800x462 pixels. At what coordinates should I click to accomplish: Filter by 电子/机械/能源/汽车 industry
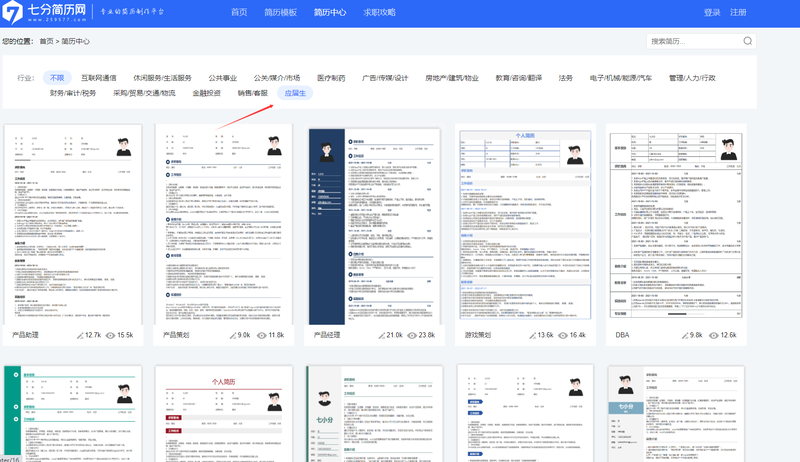click(x=621, y=78)
